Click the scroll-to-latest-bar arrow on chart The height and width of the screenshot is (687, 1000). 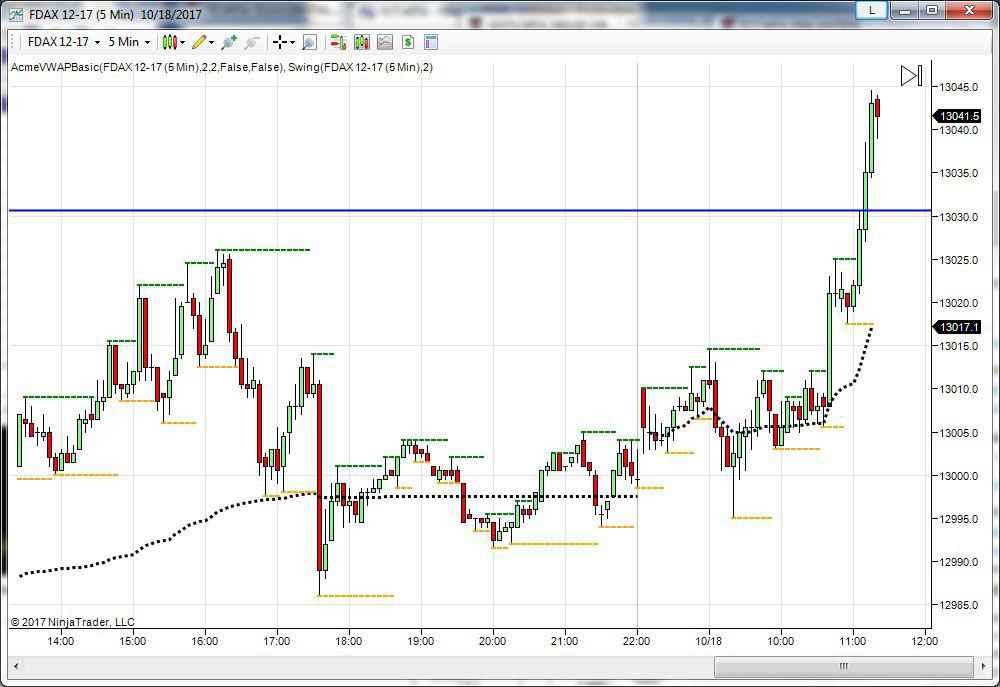pyautogui.click(x=910, y=76)
